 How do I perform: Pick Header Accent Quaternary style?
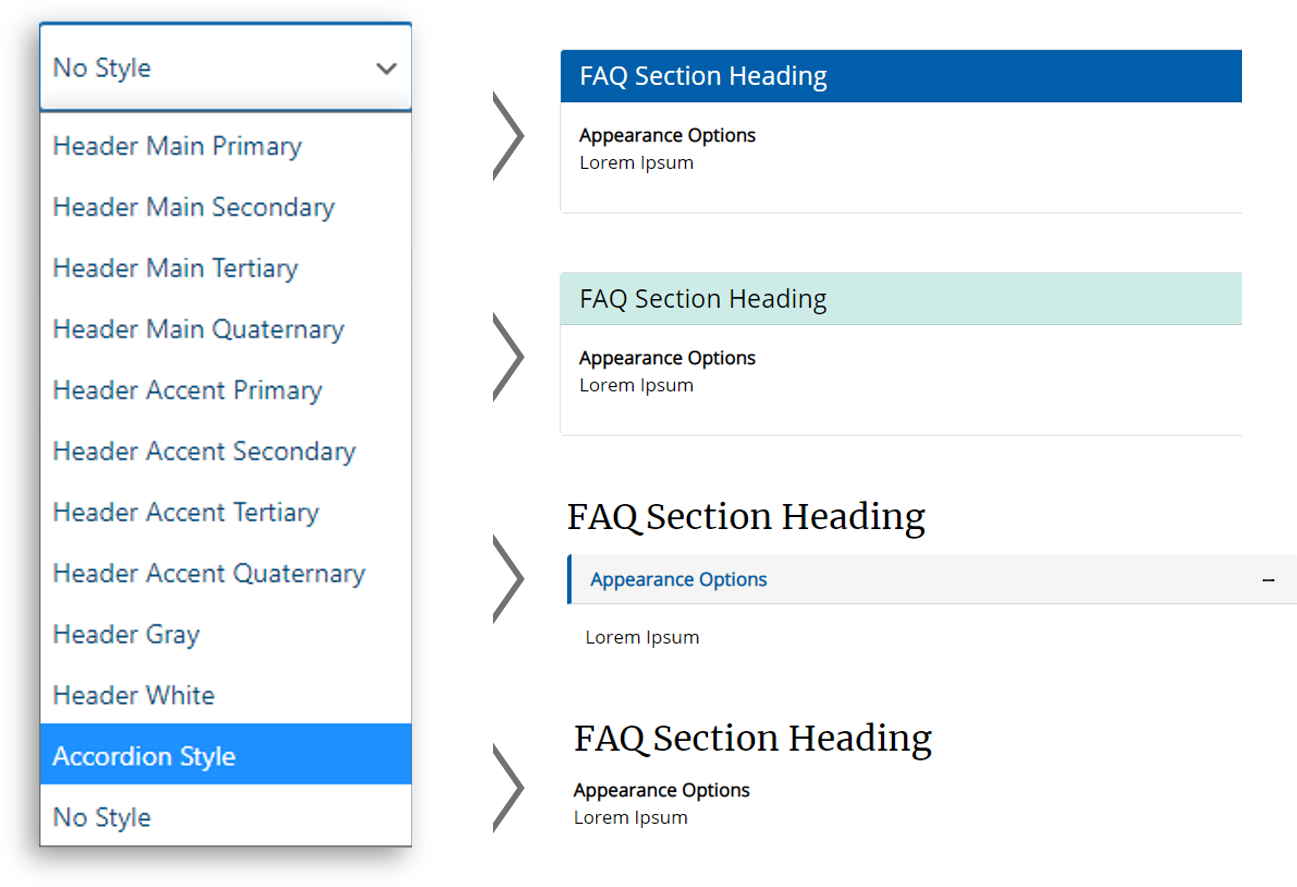tap(209, 573)
